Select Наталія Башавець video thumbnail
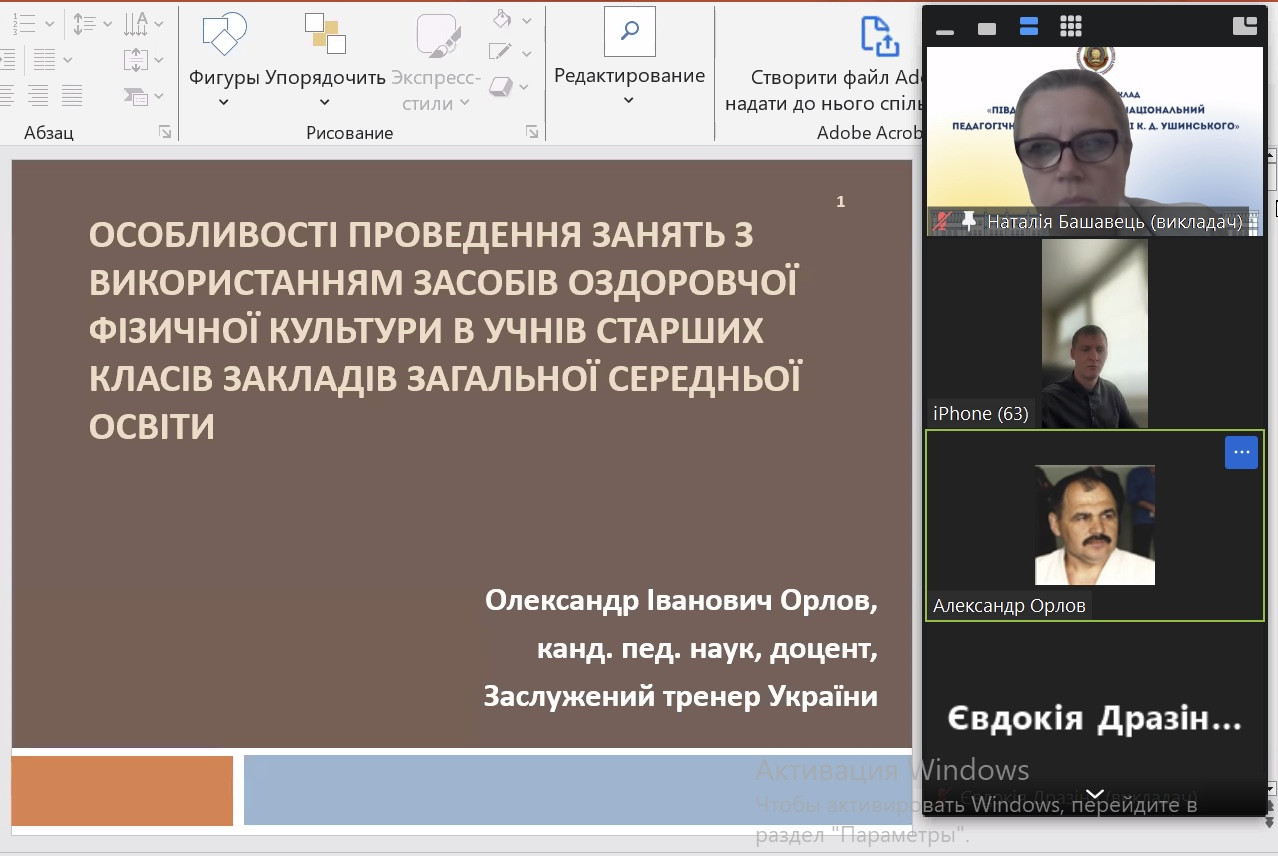The width and height of the screenshot is (1278, 856). pos(1095,140)
